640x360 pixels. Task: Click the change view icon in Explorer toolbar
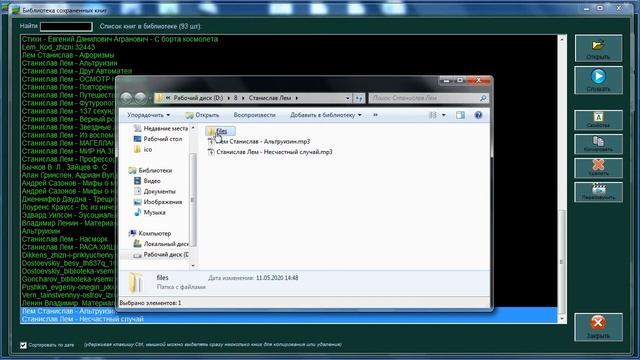[x=433, y=115]
